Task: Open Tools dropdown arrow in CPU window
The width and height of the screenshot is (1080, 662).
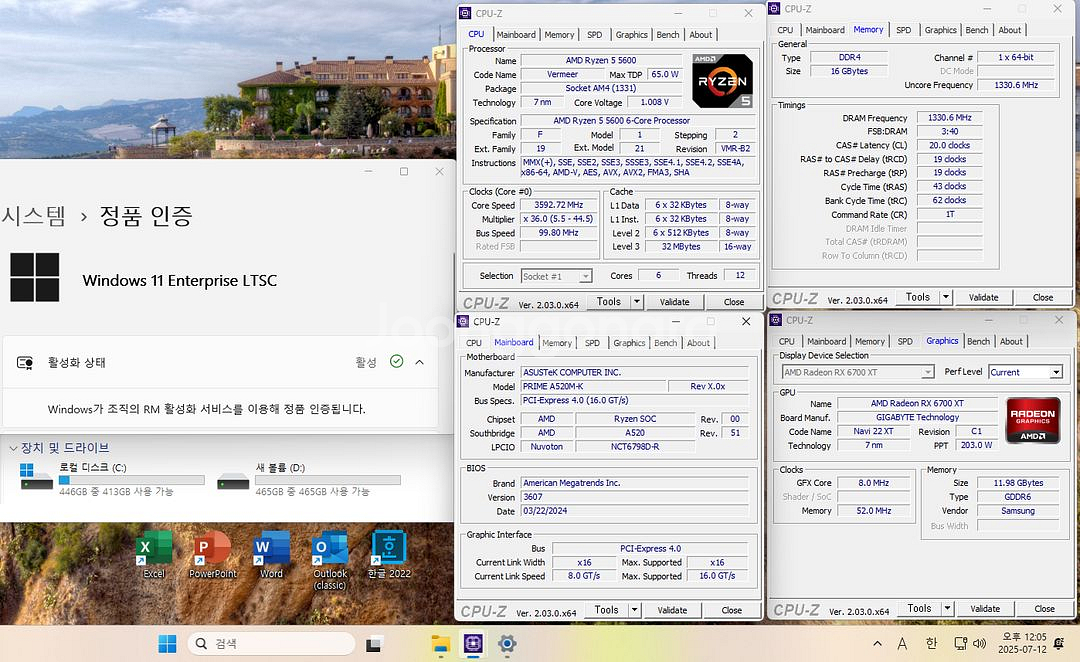Action: [x=636, y=301]
